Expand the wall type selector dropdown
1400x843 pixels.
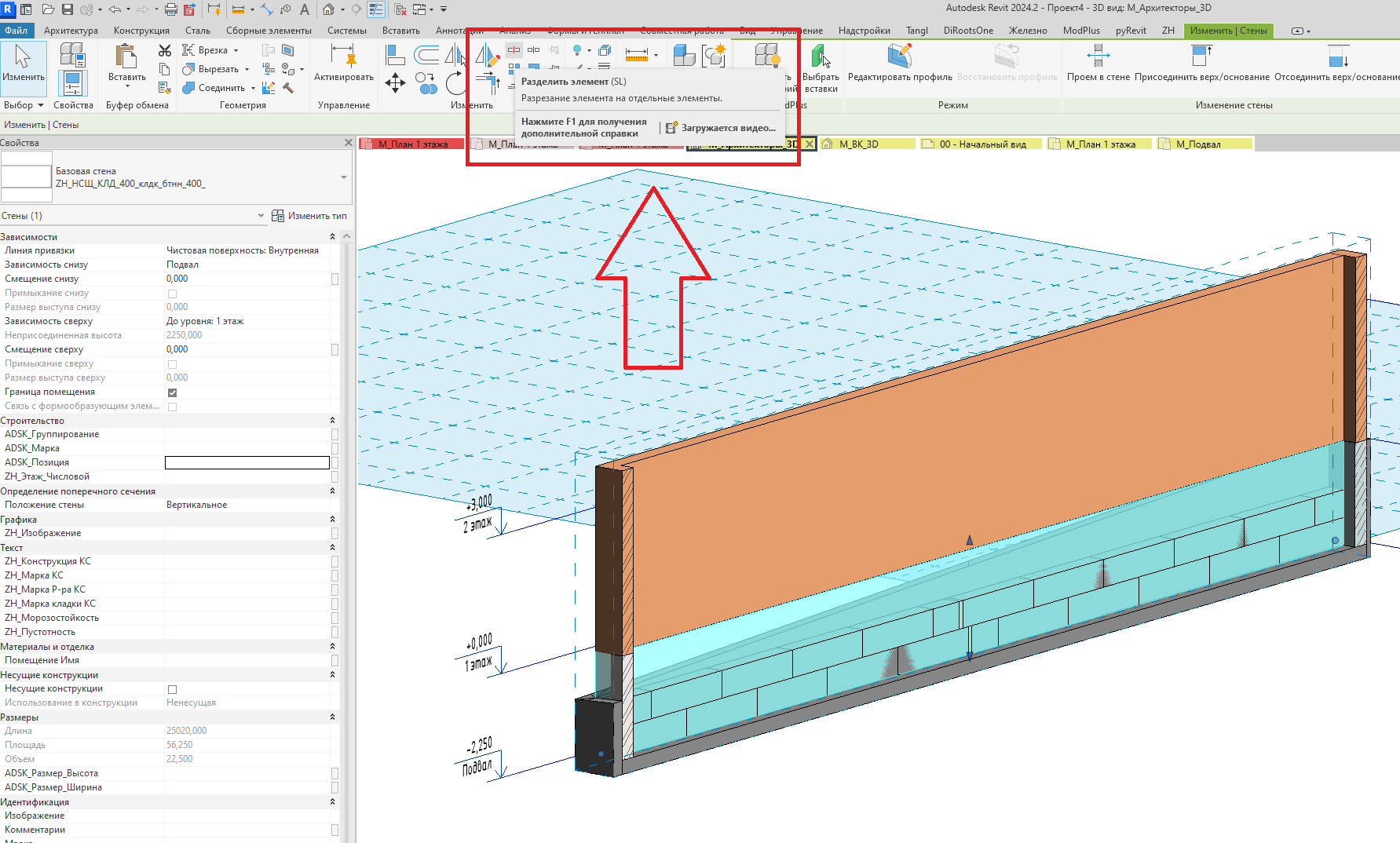[343, 177]
